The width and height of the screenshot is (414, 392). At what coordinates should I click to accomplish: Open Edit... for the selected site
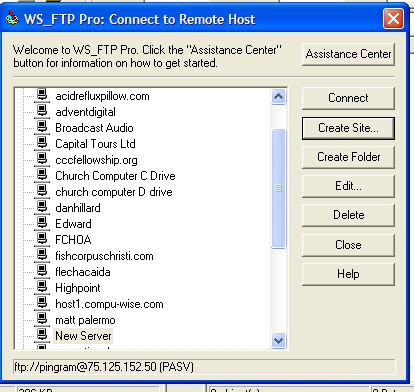pyautogui.click(x=348, y=186)
